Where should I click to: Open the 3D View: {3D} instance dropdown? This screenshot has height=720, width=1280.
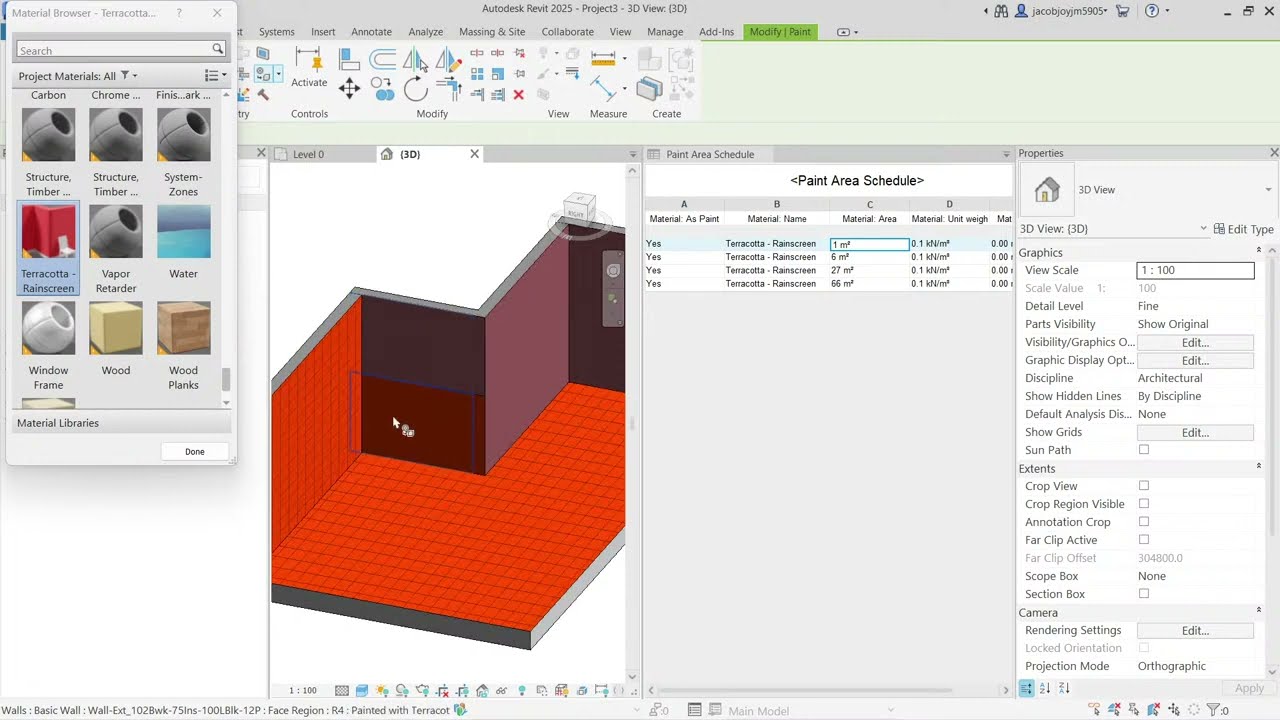click(x=1203, y=229)
